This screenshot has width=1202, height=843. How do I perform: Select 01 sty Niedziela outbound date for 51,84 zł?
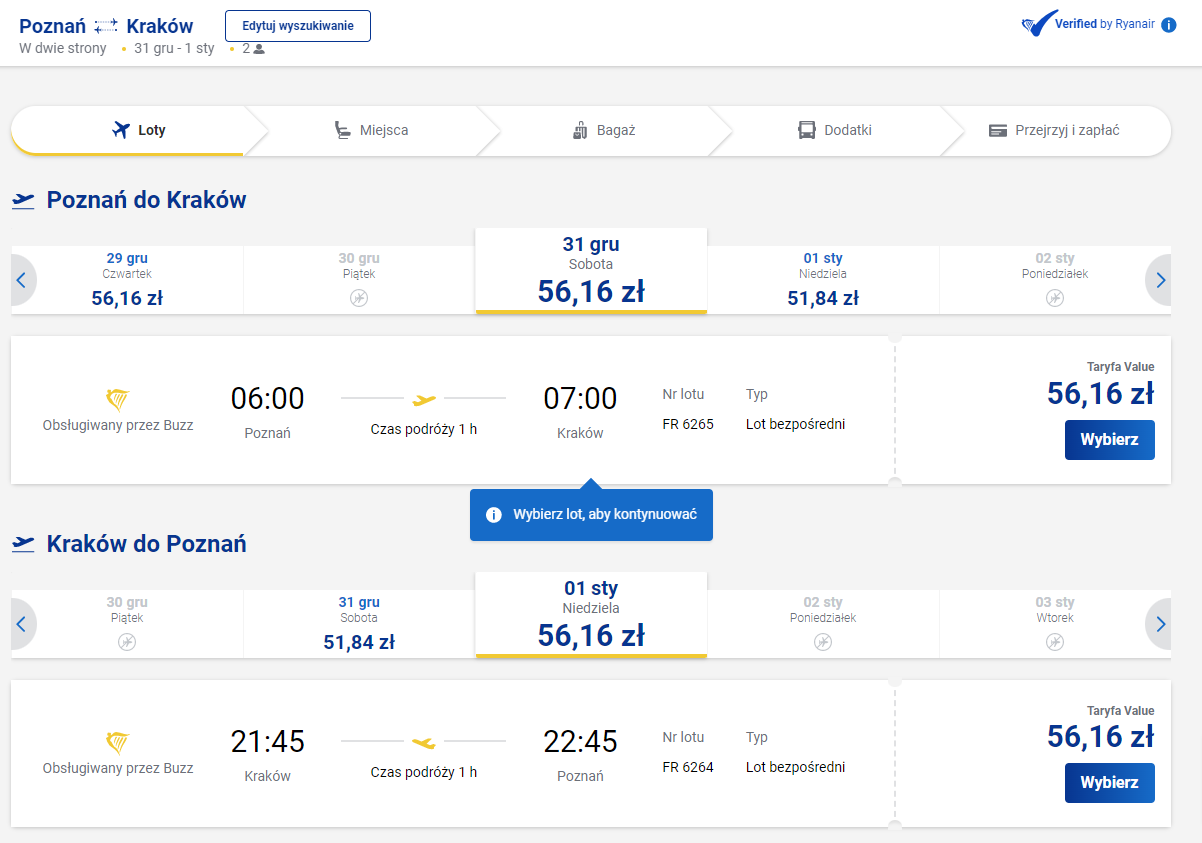(823, 280)
